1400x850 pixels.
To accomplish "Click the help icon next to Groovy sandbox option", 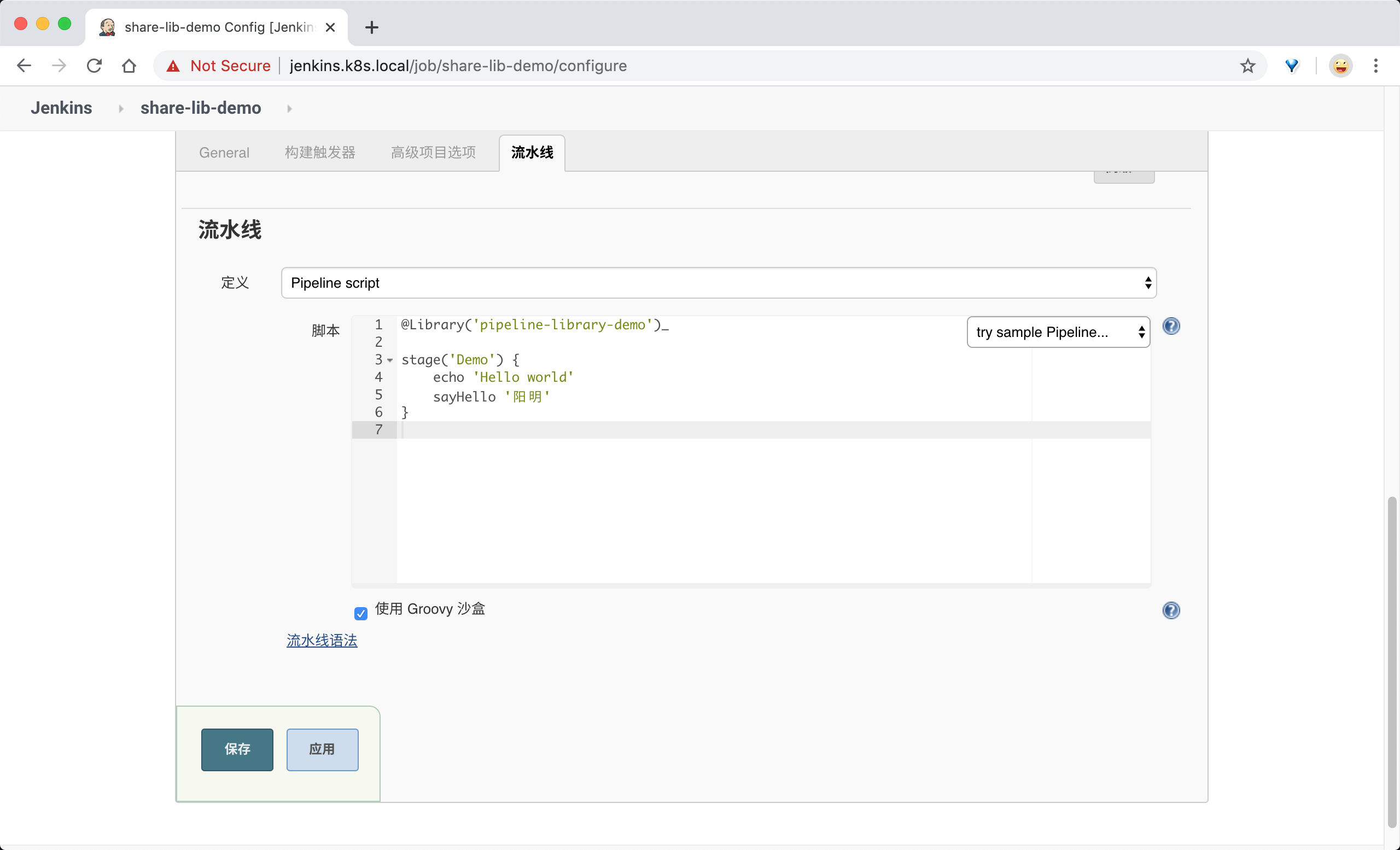I will (x=1171, y=611).
